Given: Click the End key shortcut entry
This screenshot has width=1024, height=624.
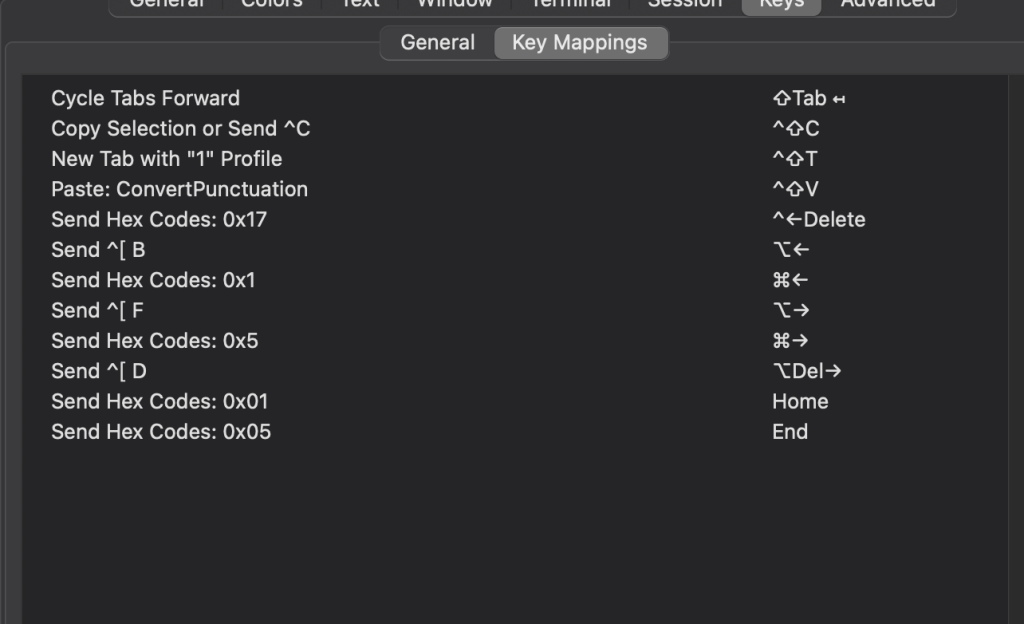Looking at the screenshot, I should tap(790, 432).
